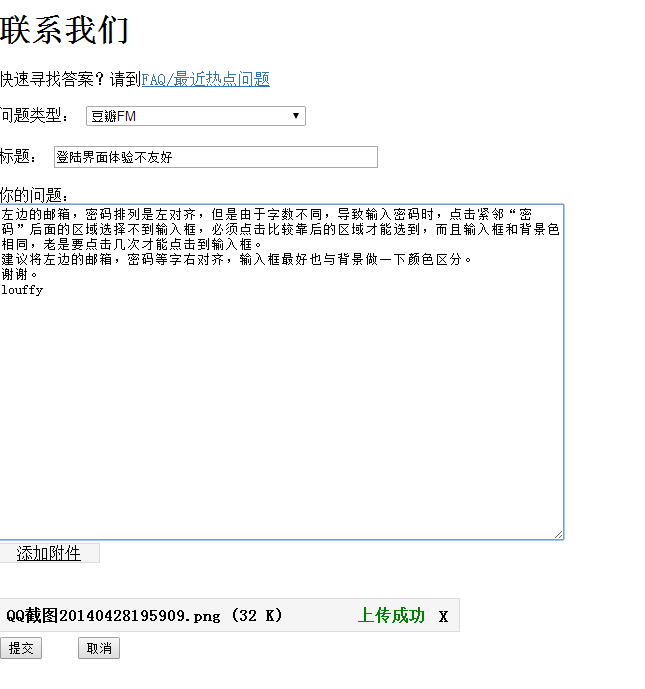Click the 联系我们 heading
The width and height of the screenshot is (645, 689).
coord(64,30)
